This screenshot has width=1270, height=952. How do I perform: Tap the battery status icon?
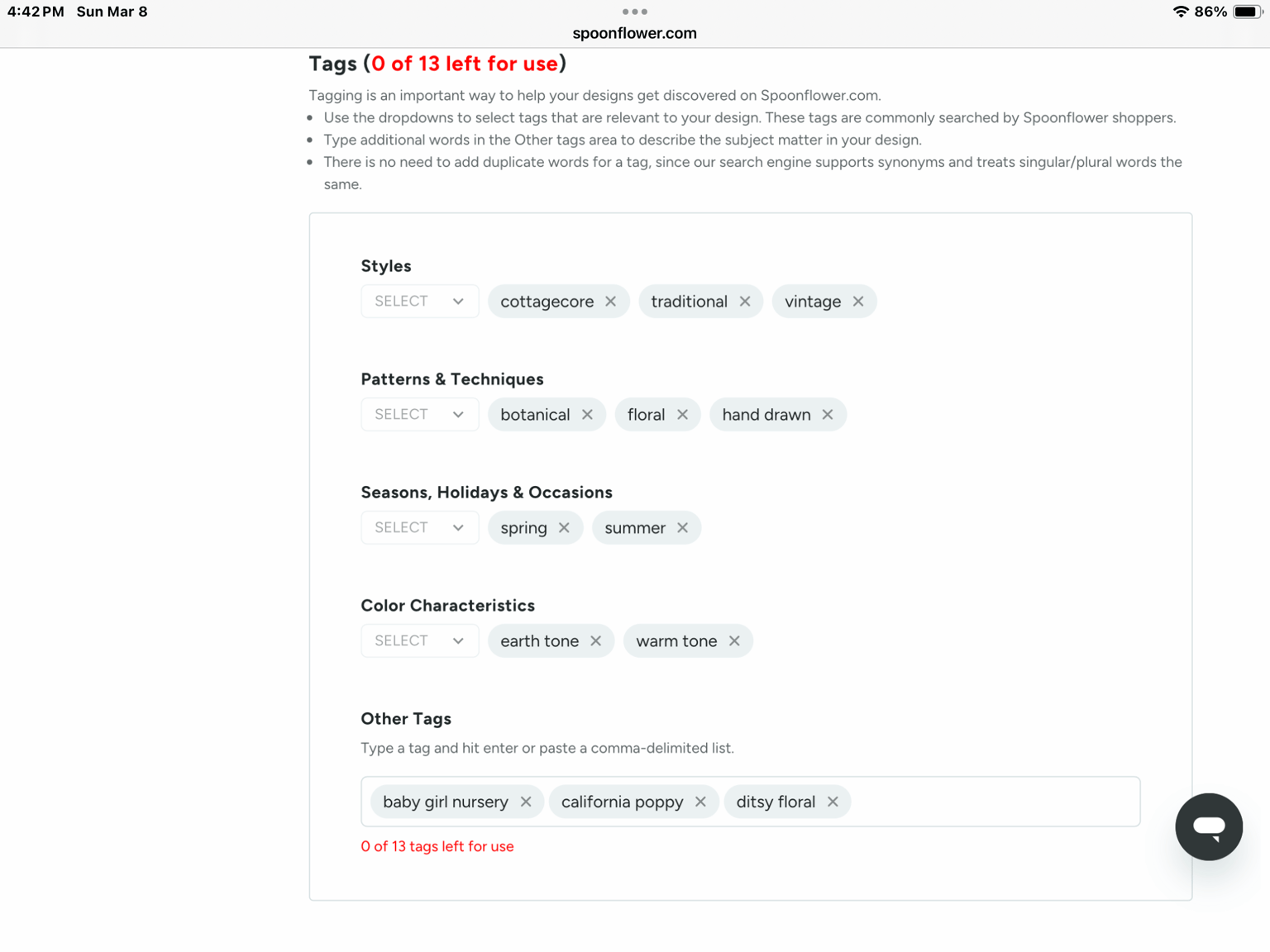[1249, 12]
